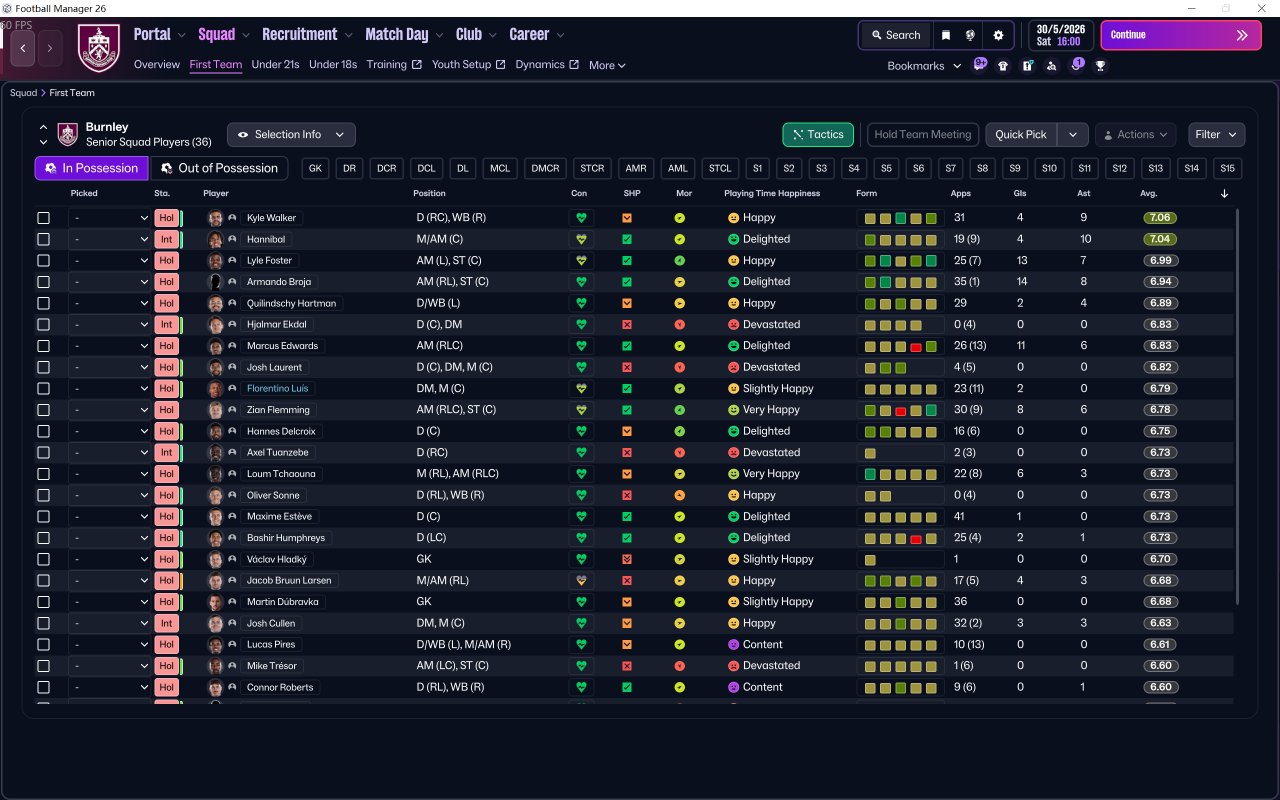1280x800 pixels.
Task: Open the icon with the 1 notification badge
Action: point(1077,65)
